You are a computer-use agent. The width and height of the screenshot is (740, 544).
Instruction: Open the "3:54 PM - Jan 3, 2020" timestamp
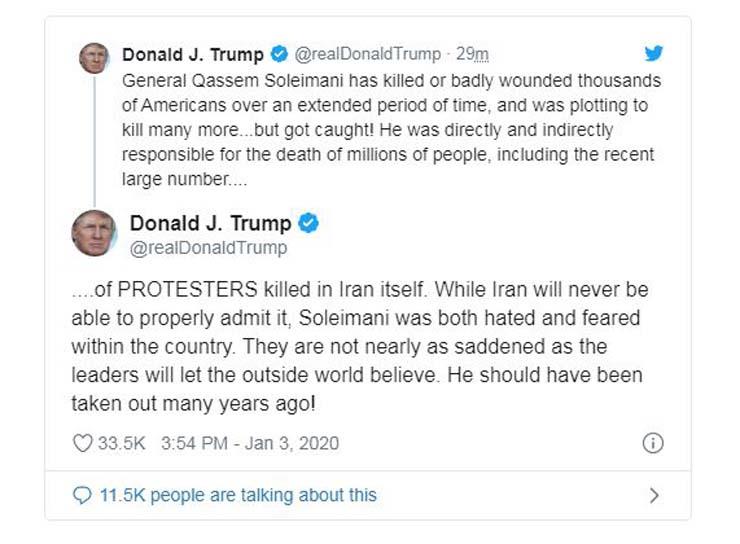point(247,443)
